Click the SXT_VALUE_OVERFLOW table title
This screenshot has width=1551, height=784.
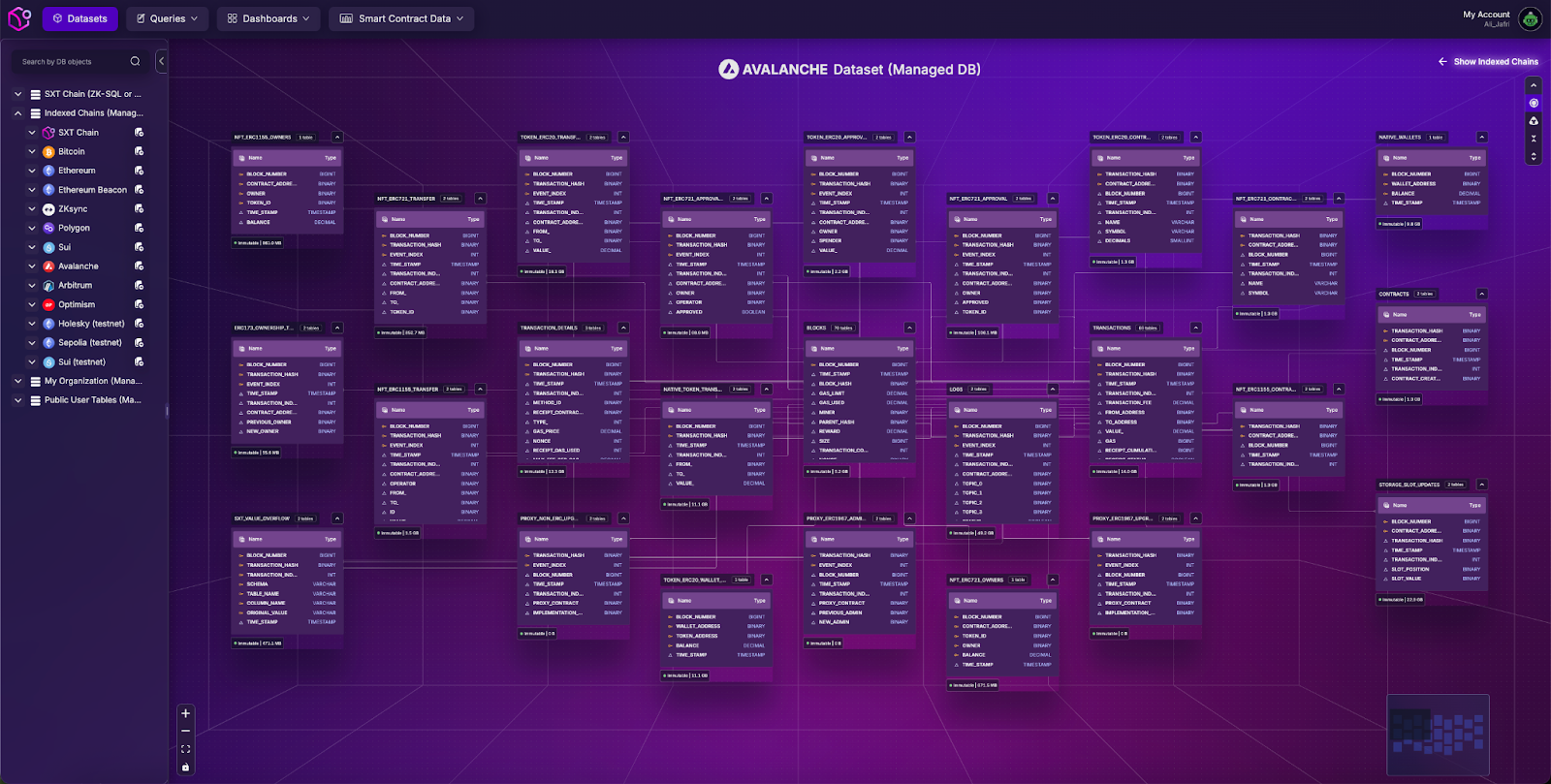[x=262, y=518]
